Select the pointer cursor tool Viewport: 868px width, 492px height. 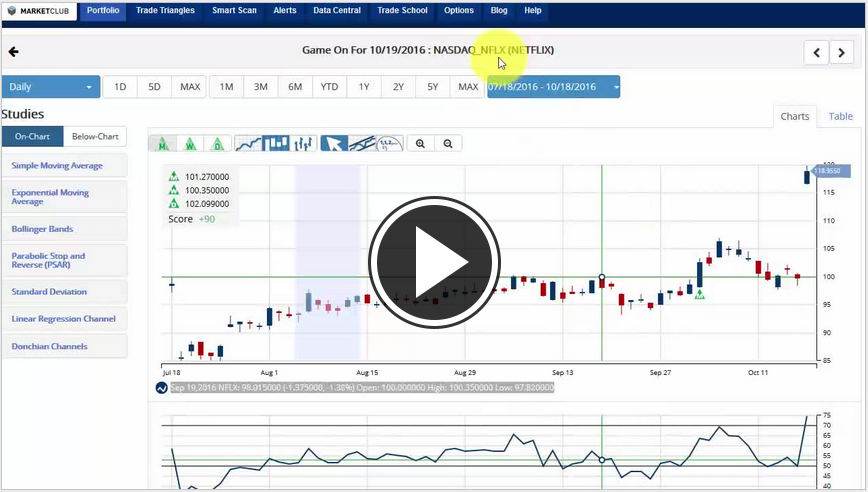pos(334,143)
